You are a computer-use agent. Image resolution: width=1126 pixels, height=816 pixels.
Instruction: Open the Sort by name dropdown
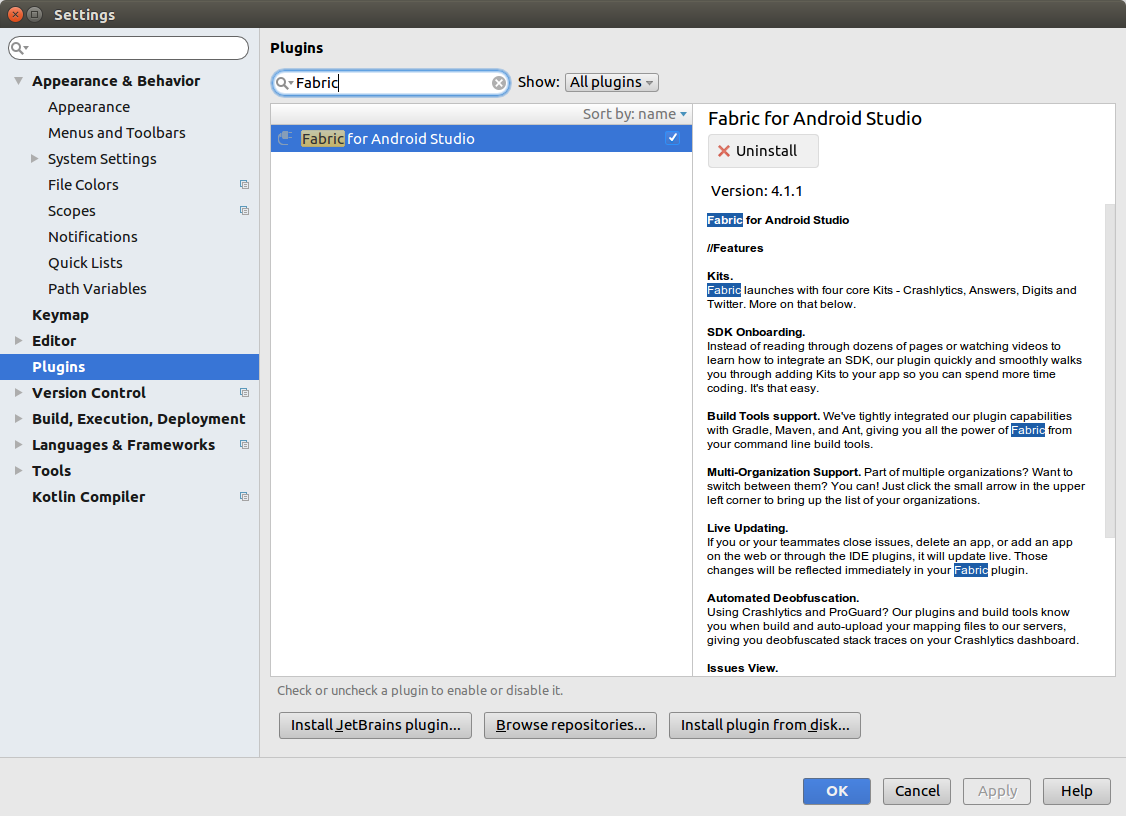635,114
